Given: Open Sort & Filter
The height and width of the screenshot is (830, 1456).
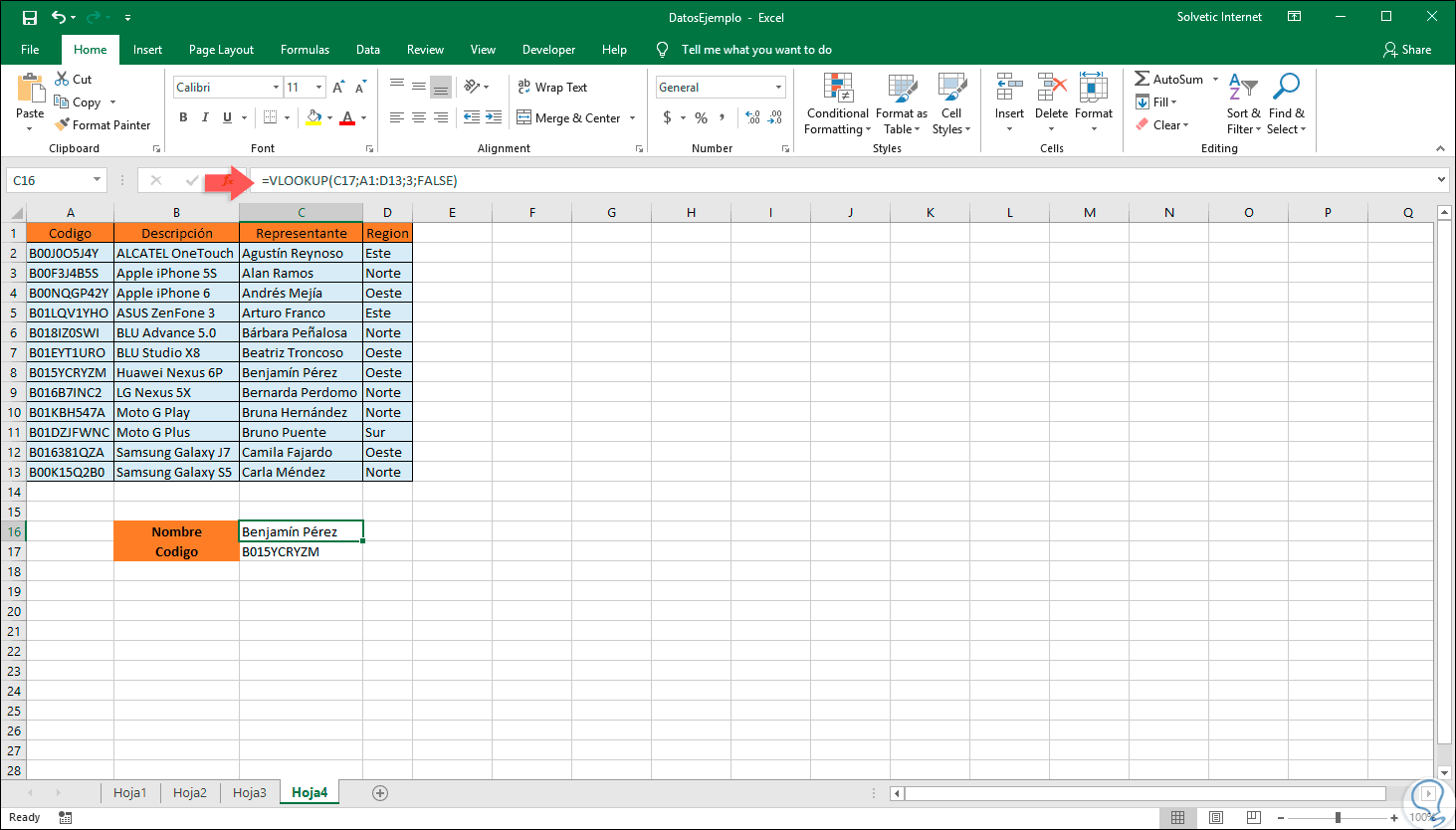Looking at the screenshot, I should click(1243, 104).
